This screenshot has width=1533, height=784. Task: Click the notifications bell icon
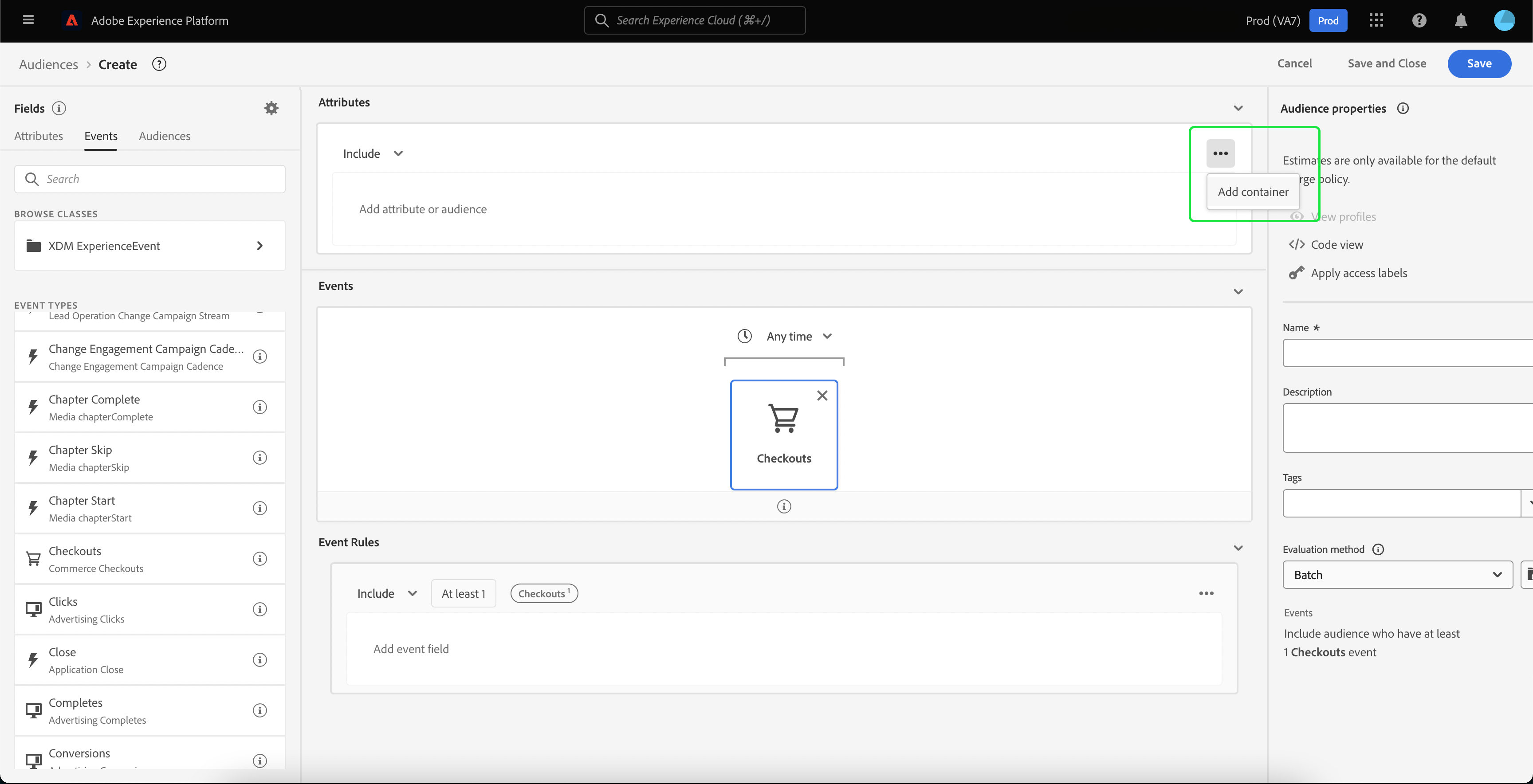[x=1460, y=21]
